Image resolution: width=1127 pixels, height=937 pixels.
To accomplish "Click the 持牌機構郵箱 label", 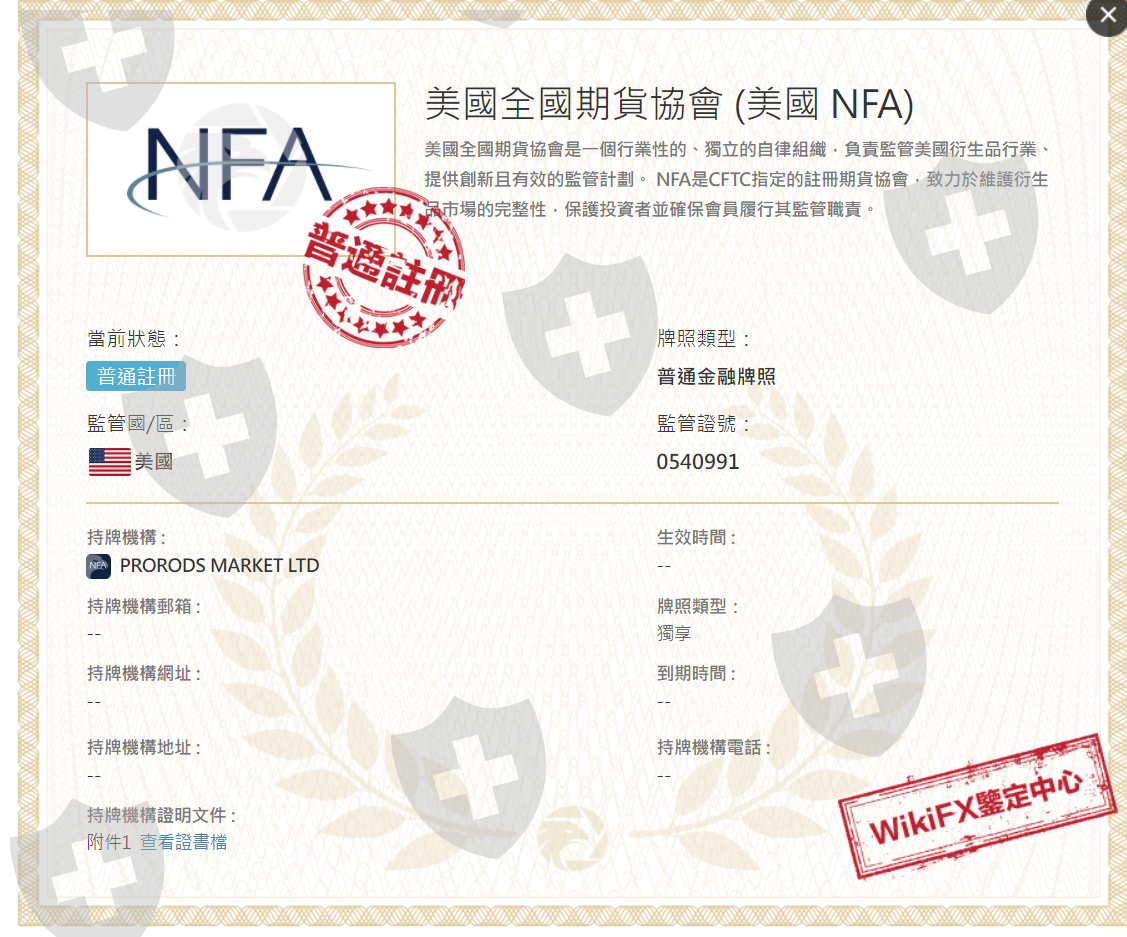I will (144, 606).
